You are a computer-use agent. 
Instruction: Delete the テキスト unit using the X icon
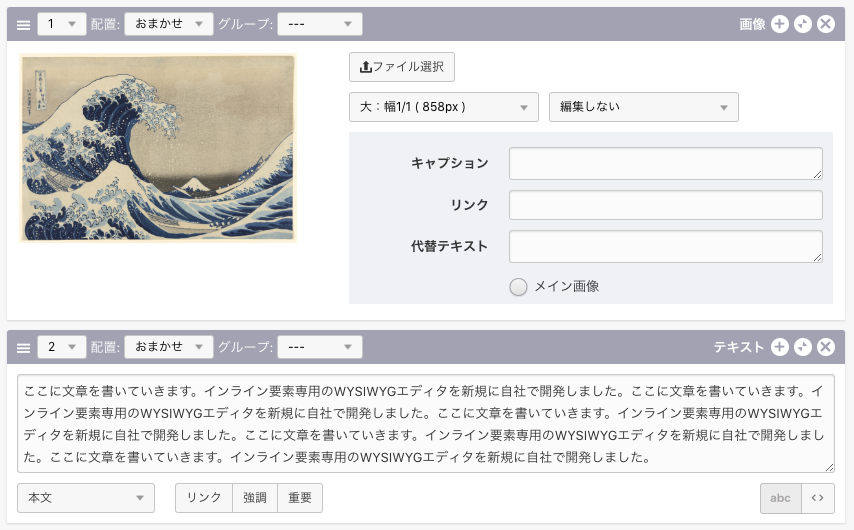pos(826,347)
